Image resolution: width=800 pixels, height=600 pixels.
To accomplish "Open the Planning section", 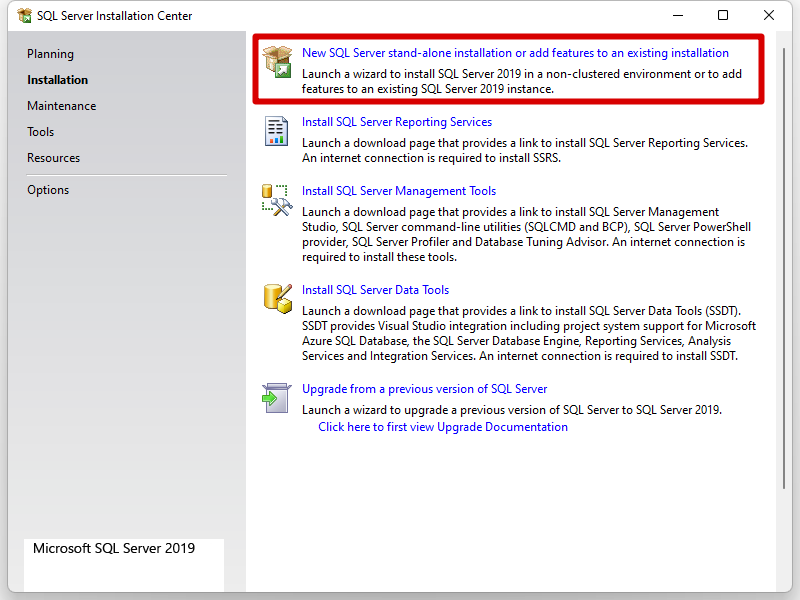I will 51,54.
